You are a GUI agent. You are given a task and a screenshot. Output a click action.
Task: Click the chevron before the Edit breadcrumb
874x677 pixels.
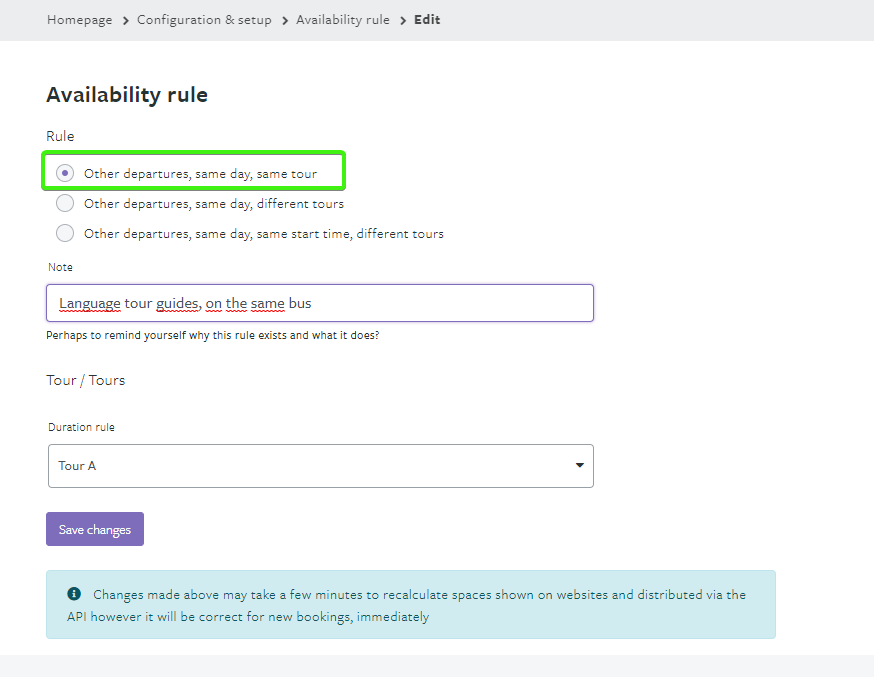[x=402, y=21]
